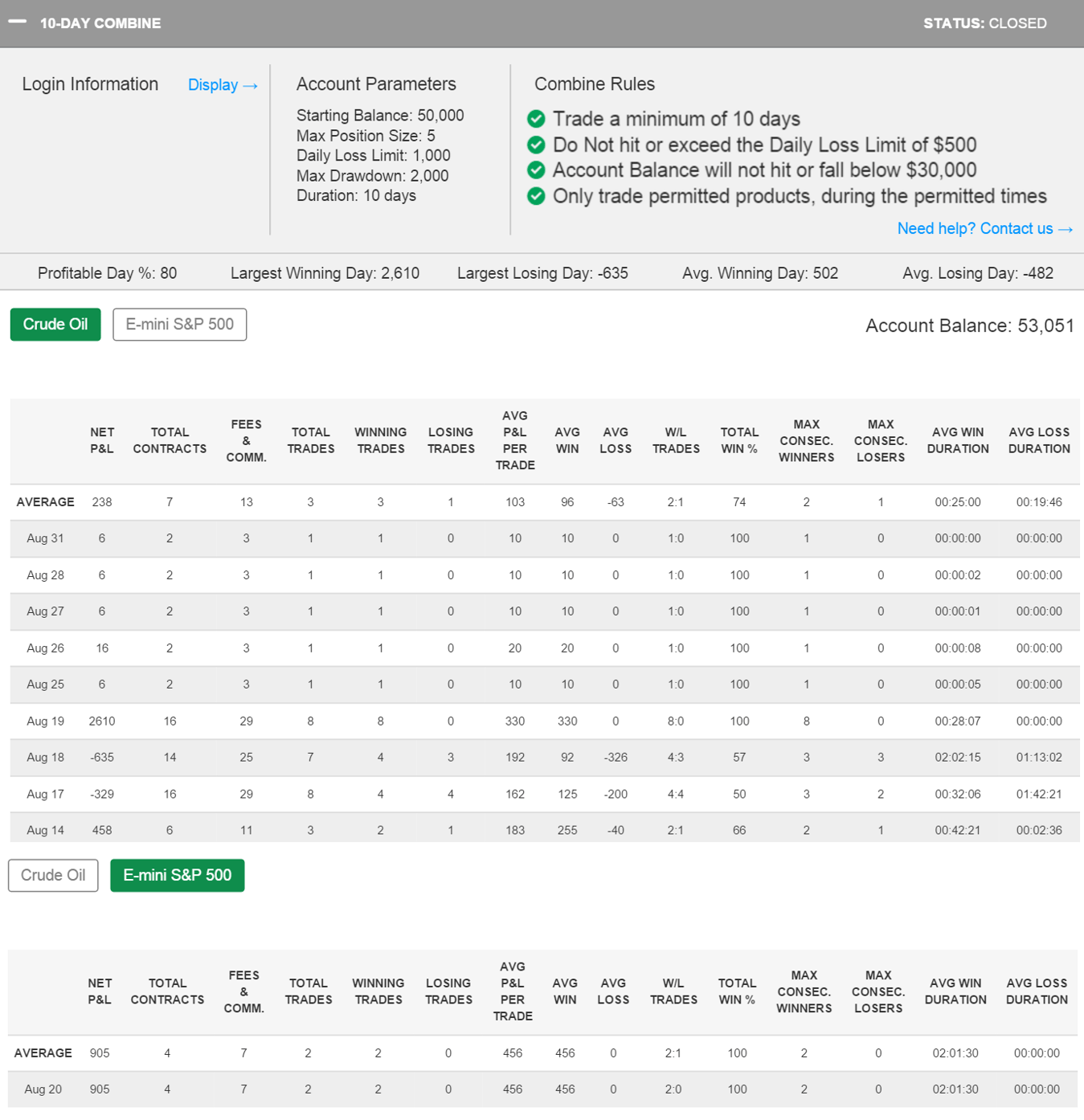Click the STATUS: CLOSED label
1084x1120 pixels.
(x=984, y=23)
